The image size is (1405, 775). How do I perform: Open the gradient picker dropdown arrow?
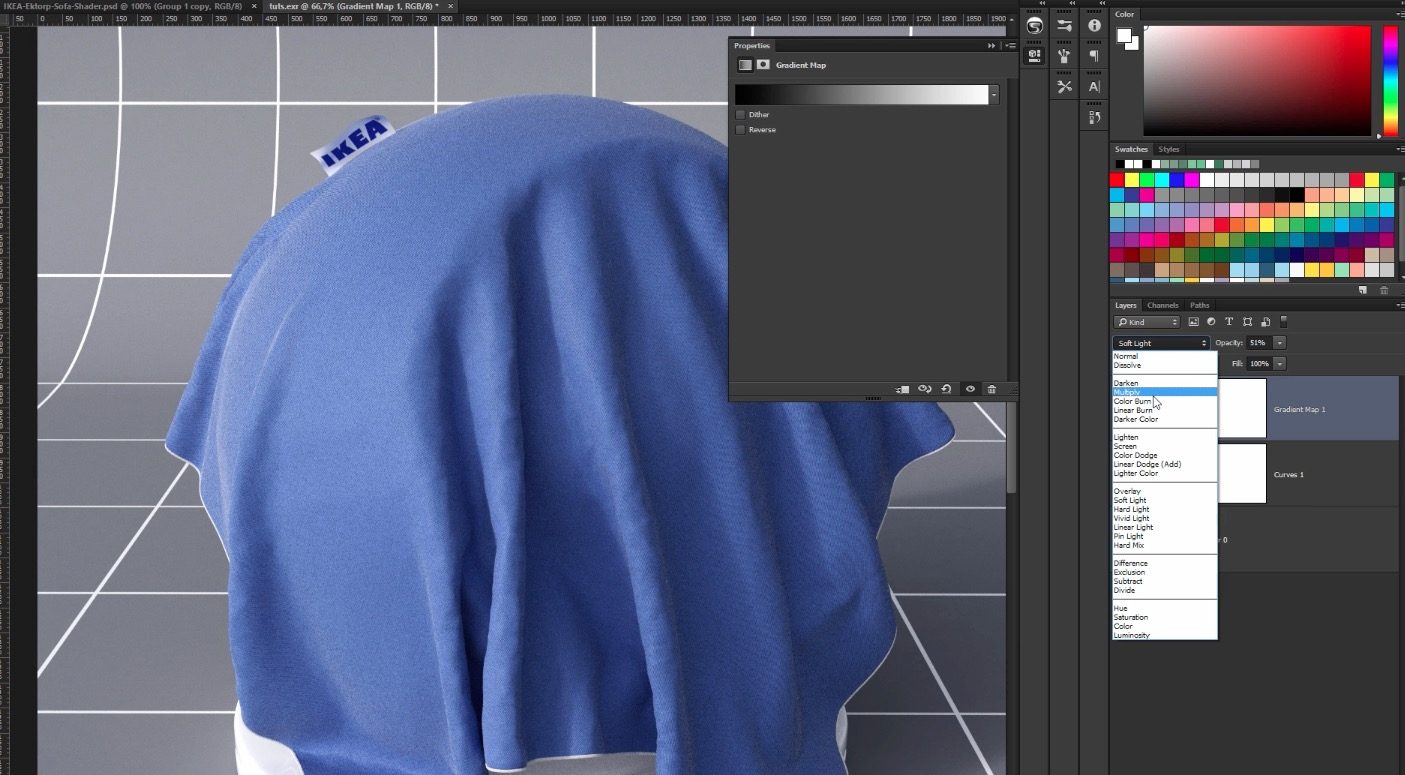tap(994, 95)
